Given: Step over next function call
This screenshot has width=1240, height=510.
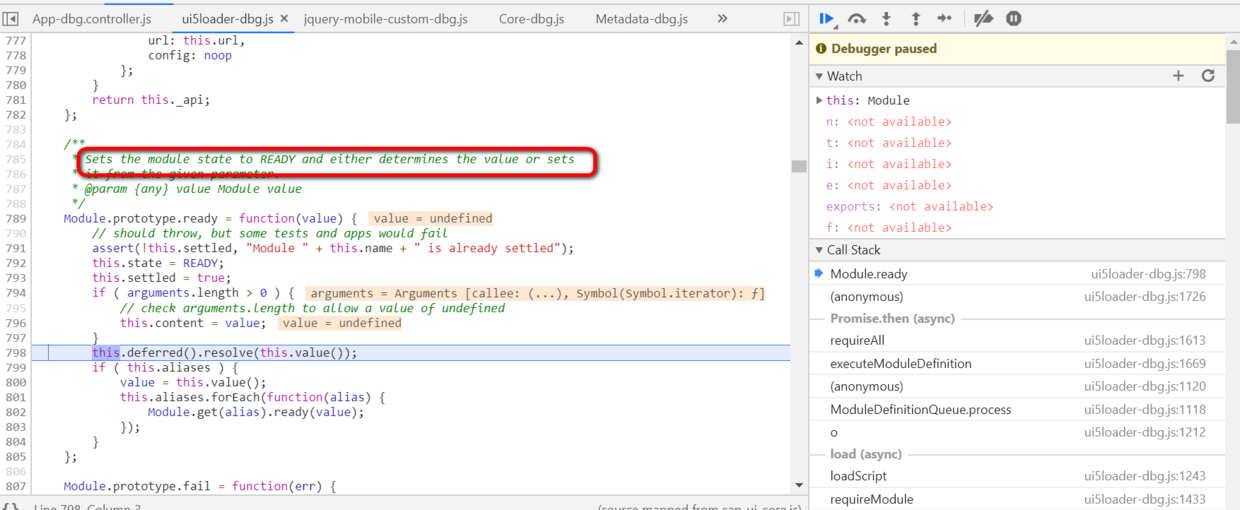Looking at the screenshot, I should pos(857,18).
